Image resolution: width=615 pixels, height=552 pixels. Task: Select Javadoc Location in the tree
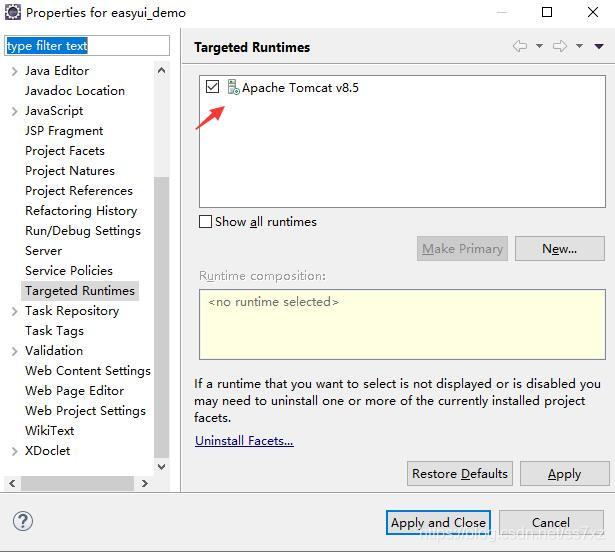75,91
